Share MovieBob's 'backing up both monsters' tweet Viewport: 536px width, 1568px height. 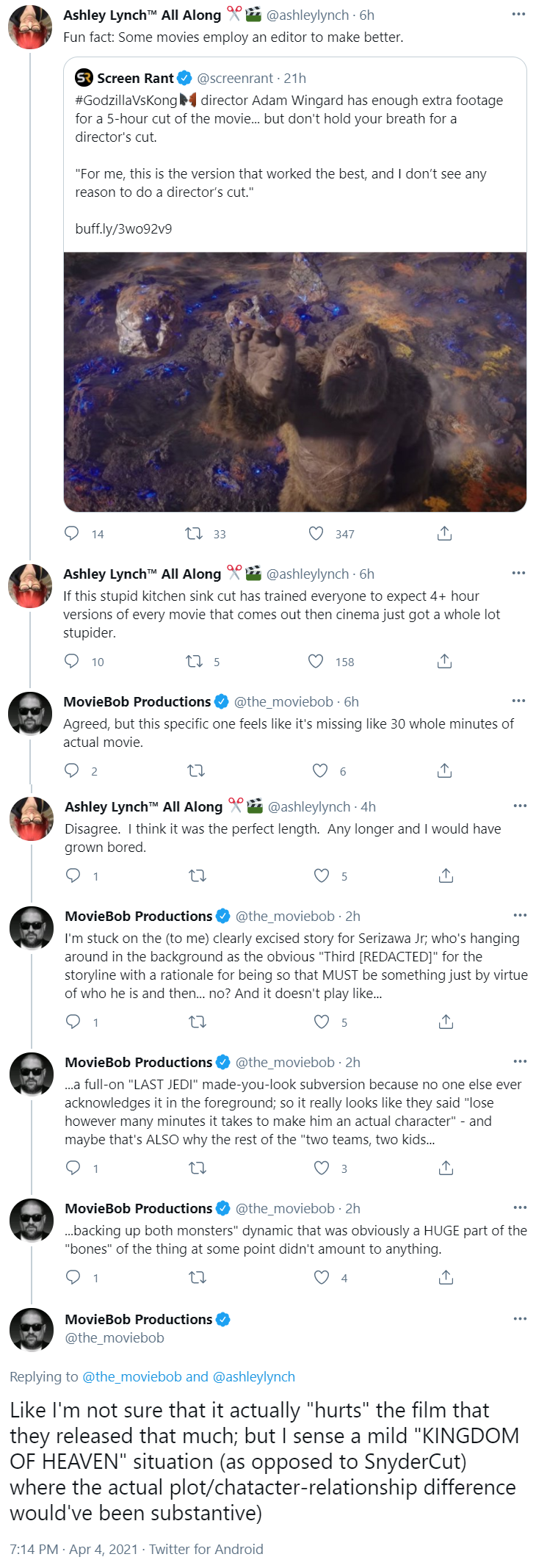coord(446,1277)
